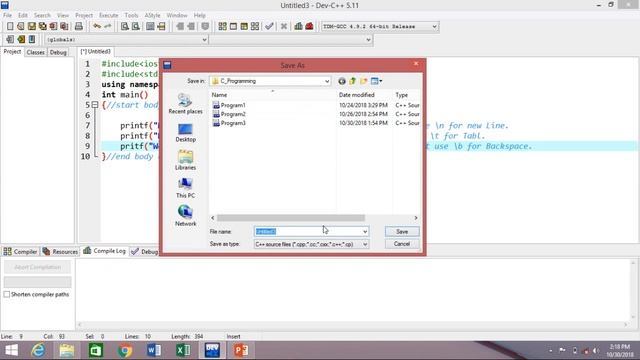Viewport: 640px width, 360px height.
Task: Click the Run program toolbar icon
Action: tap(233, 27)
